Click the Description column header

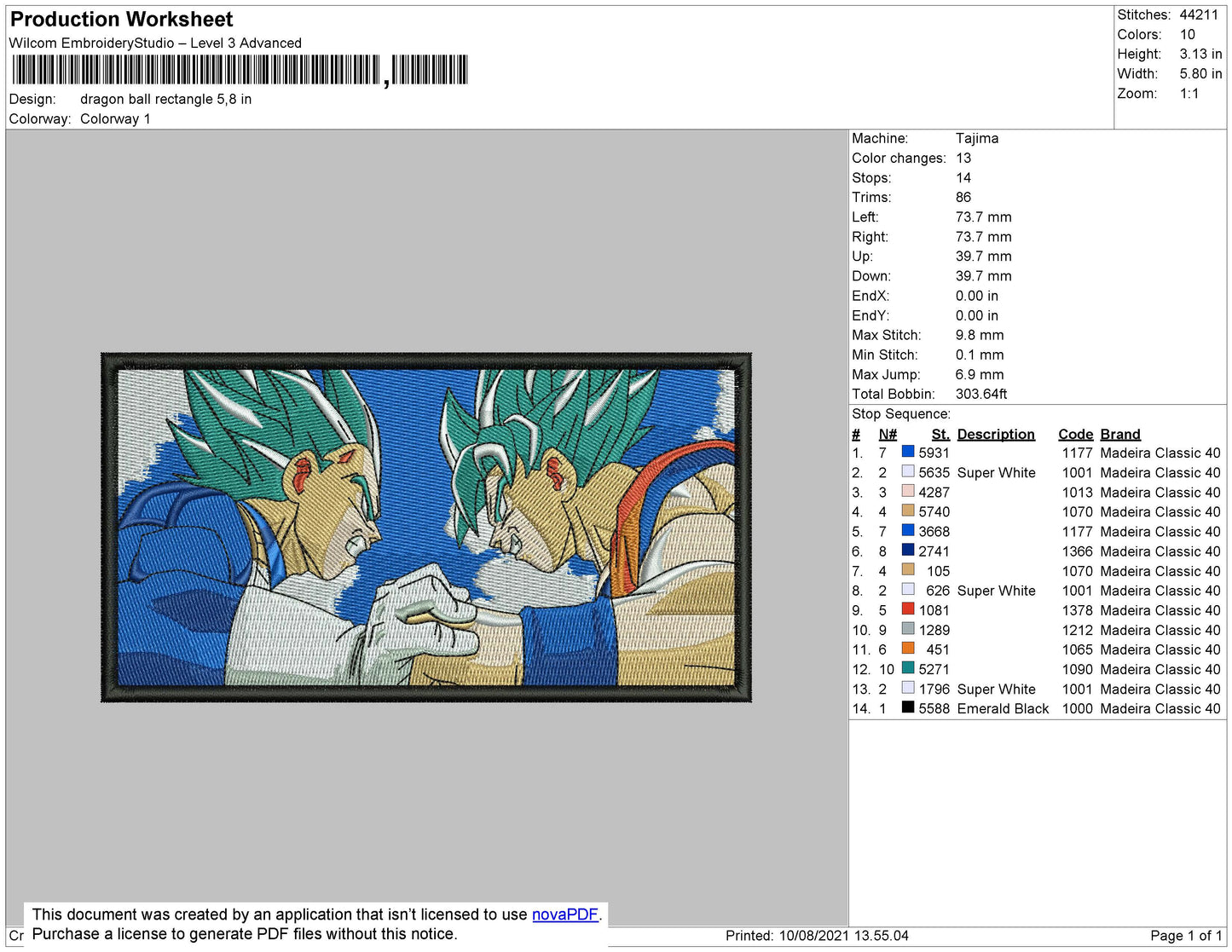[995, 434]
